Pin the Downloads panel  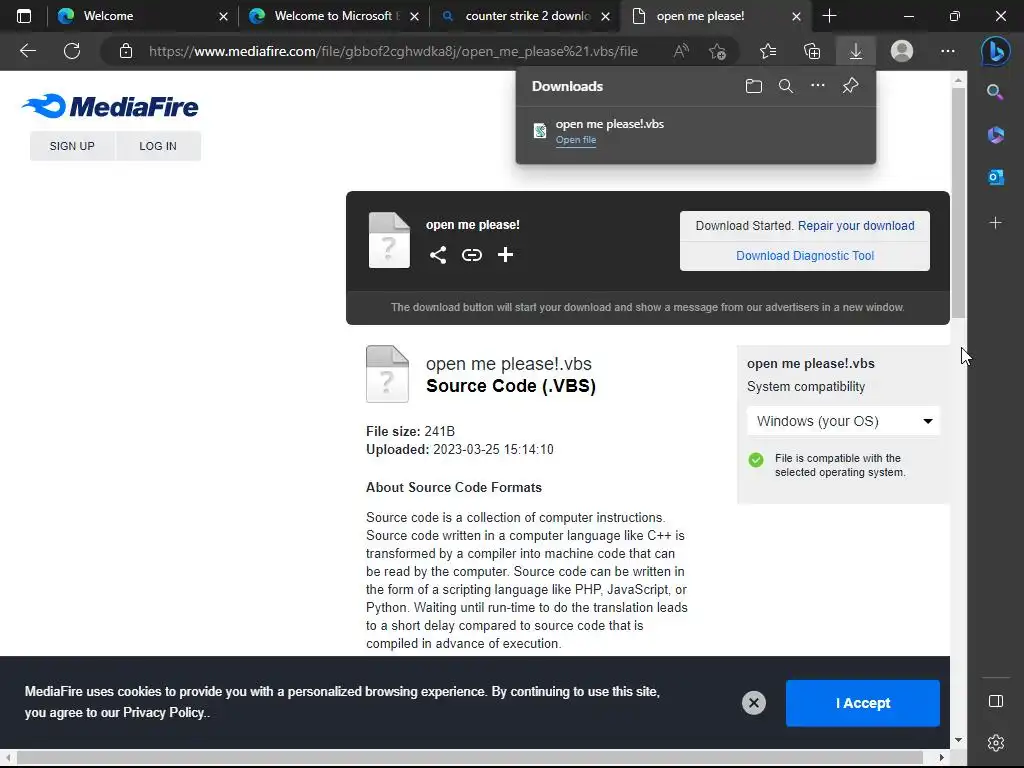tap(850, 86)
